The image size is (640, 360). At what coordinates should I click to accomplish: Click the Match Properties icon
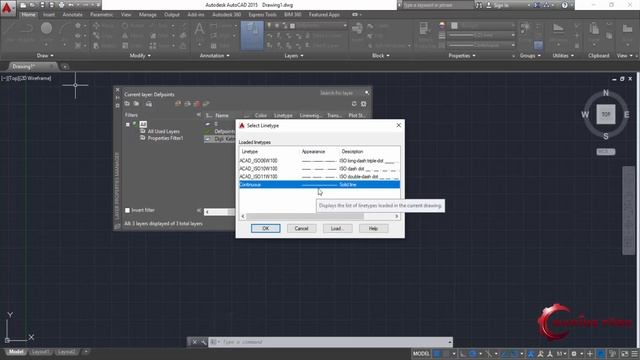pos(424,29)
